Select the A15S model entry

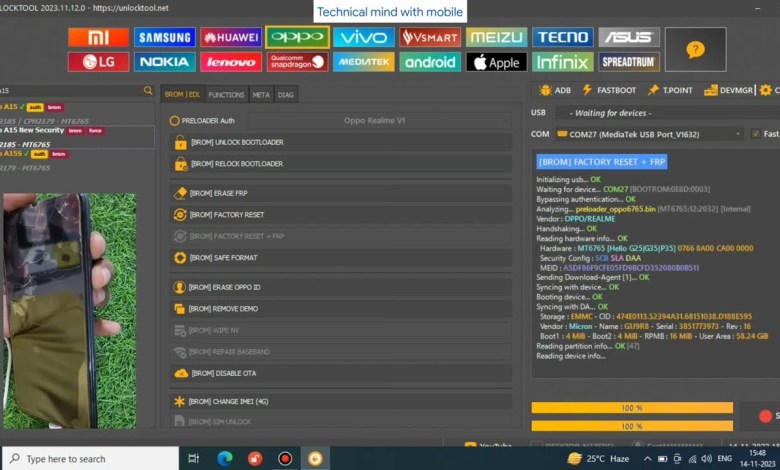(77, 160)
